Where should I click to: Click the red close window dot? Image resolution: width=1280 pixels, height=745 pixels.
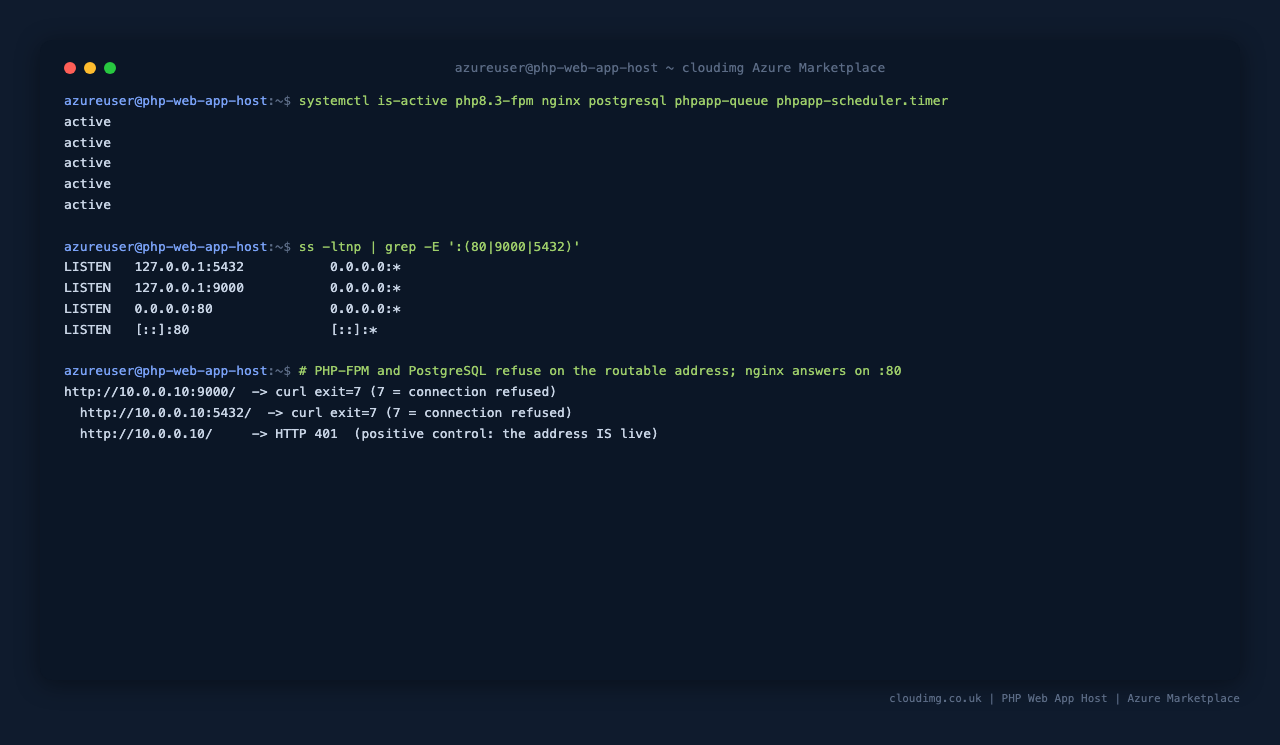point(70,68)
